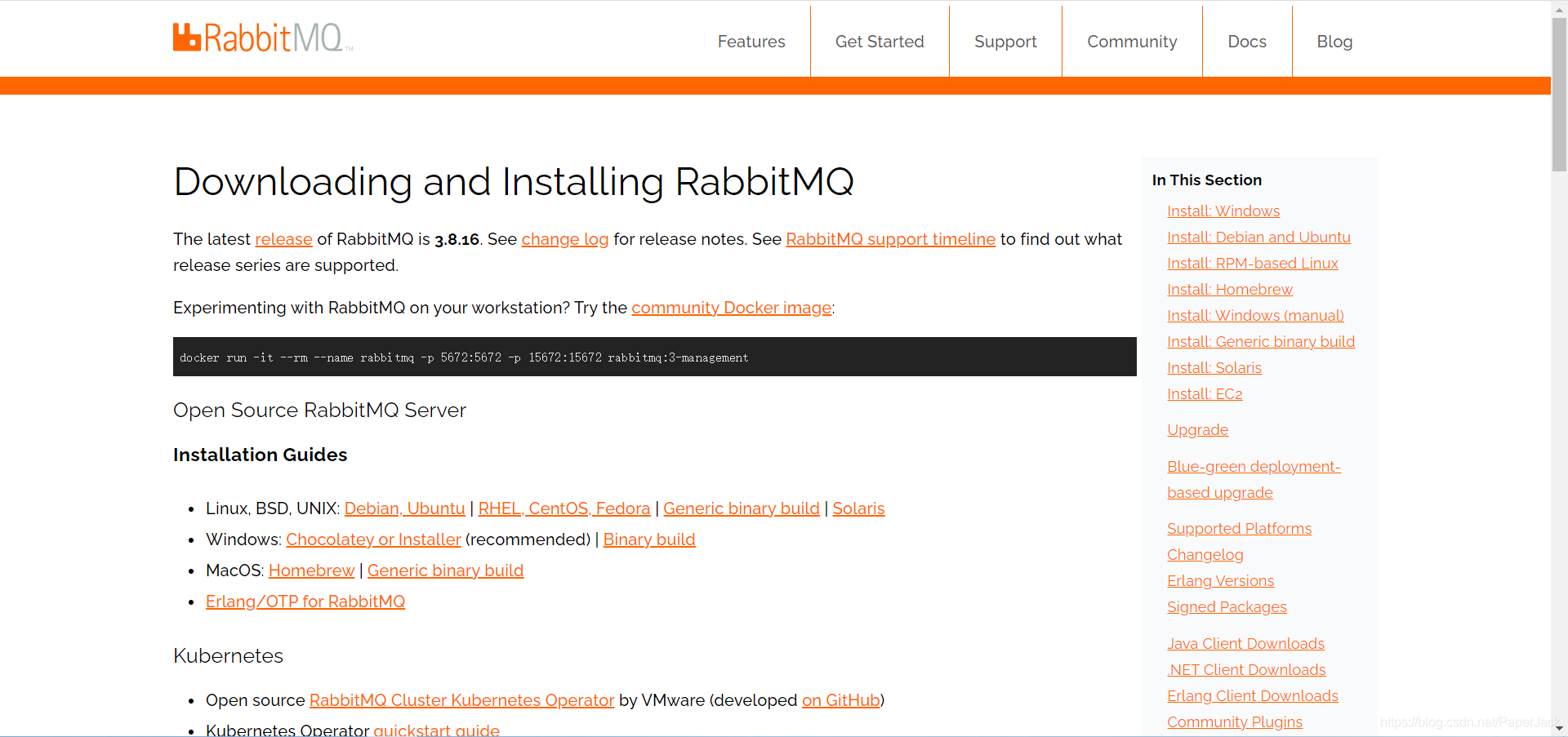Image resolution: width=1568 pixels, height=737 pixels.
Task: Open the Community menu item
Action: click(x=1132, y=42)
